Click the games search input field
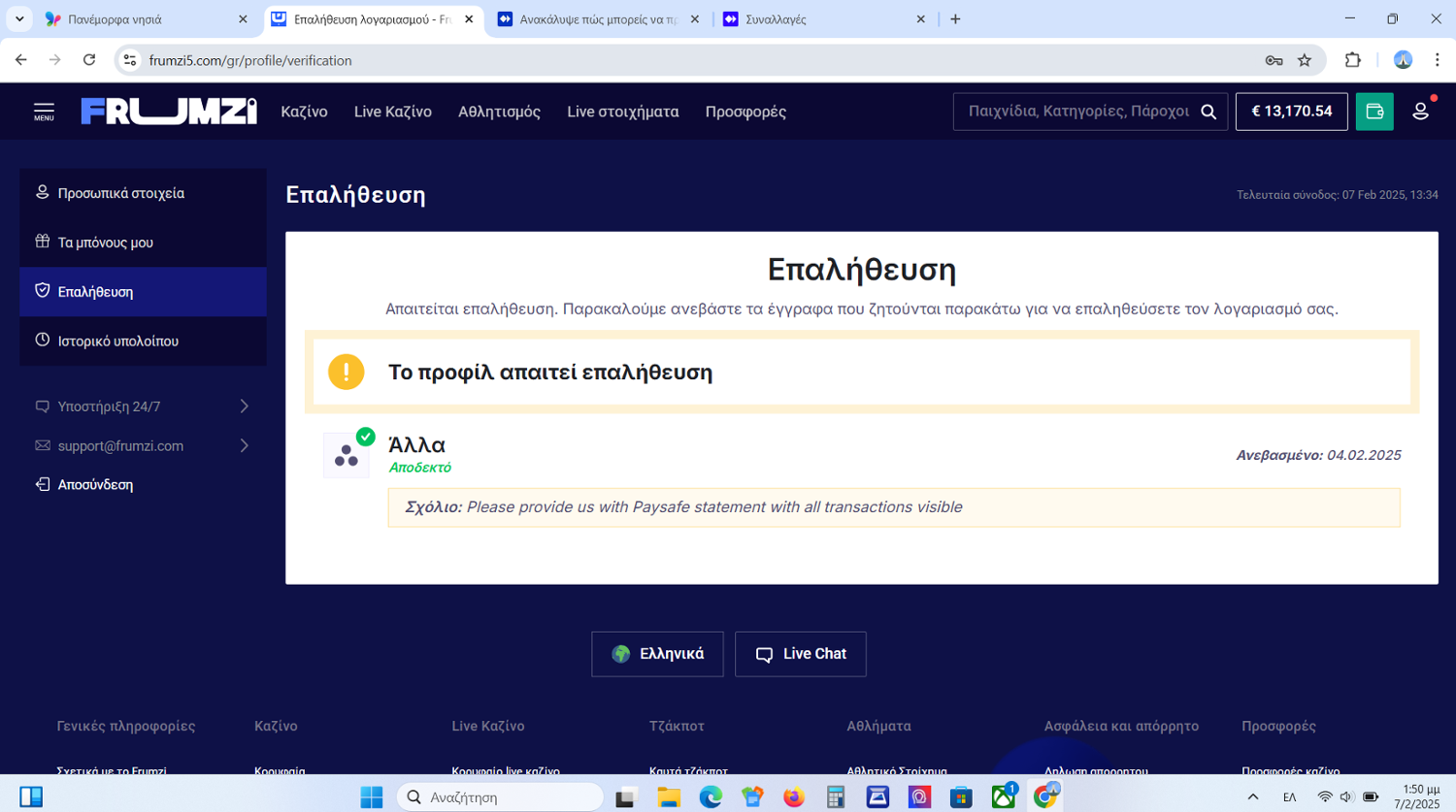This screenshot has height=812, width=1456. [x=1077, y=112]
